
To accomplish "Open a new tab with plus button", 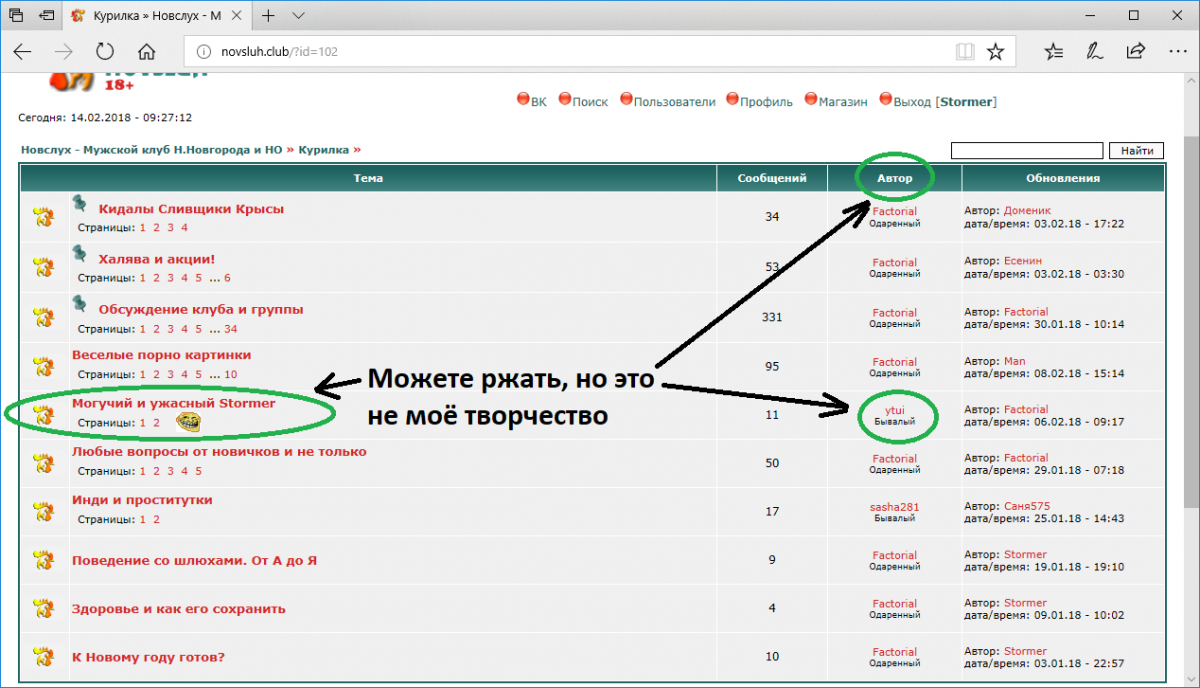I will 269,16.
